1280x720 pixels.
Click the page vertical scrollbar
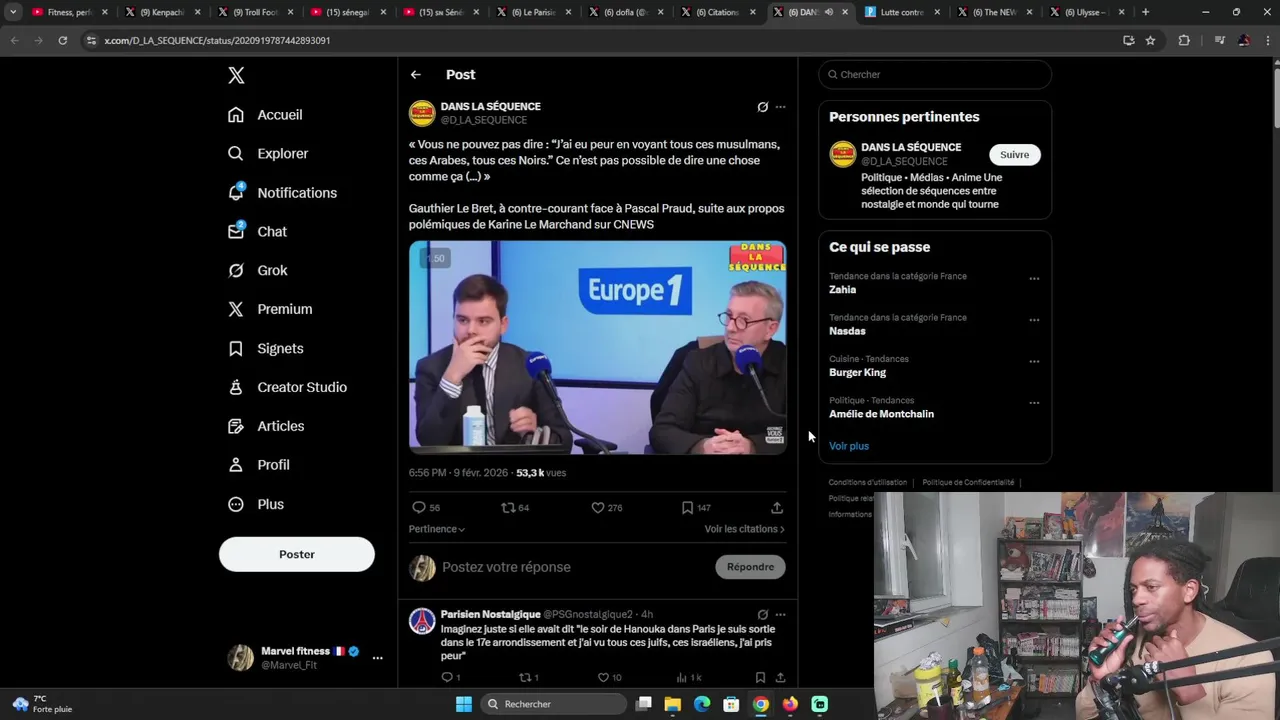pyautogui.click(x=1275, y=100)
